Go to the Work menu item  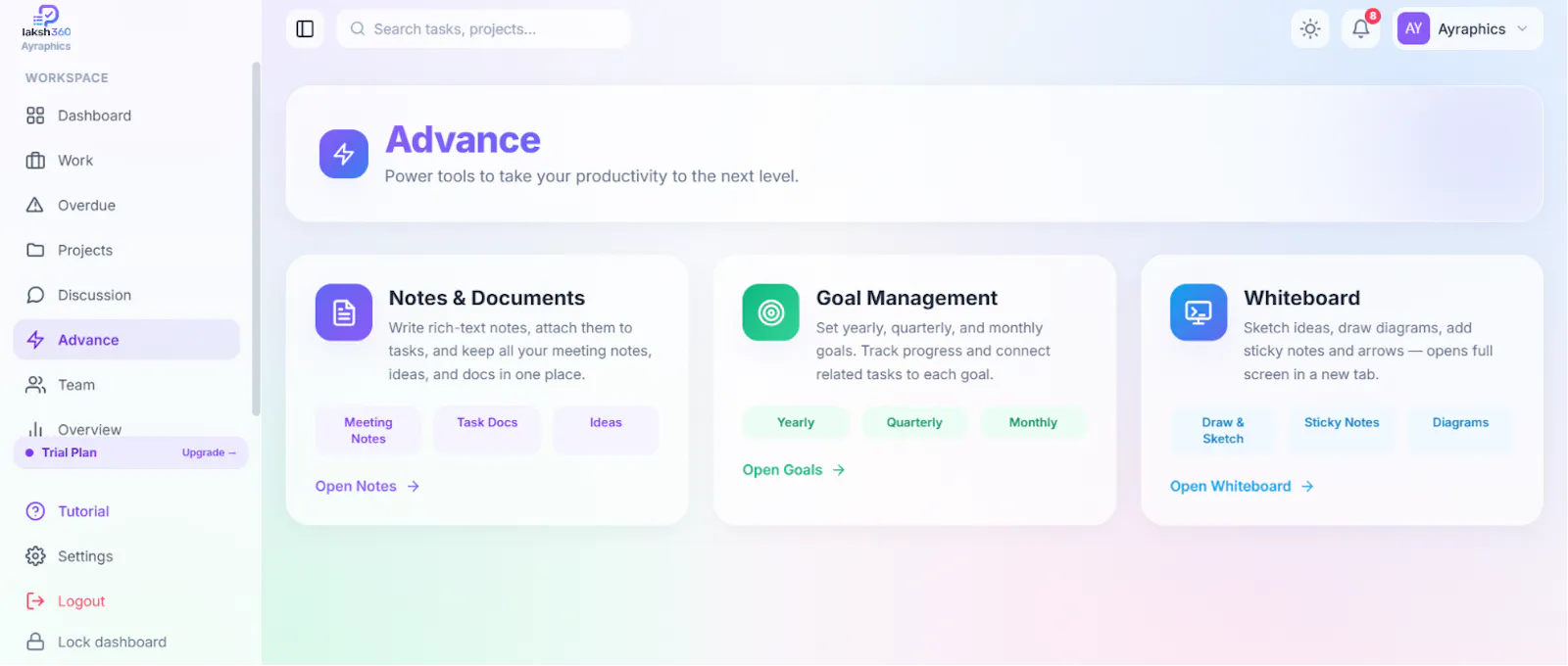[x=126, y=161]
